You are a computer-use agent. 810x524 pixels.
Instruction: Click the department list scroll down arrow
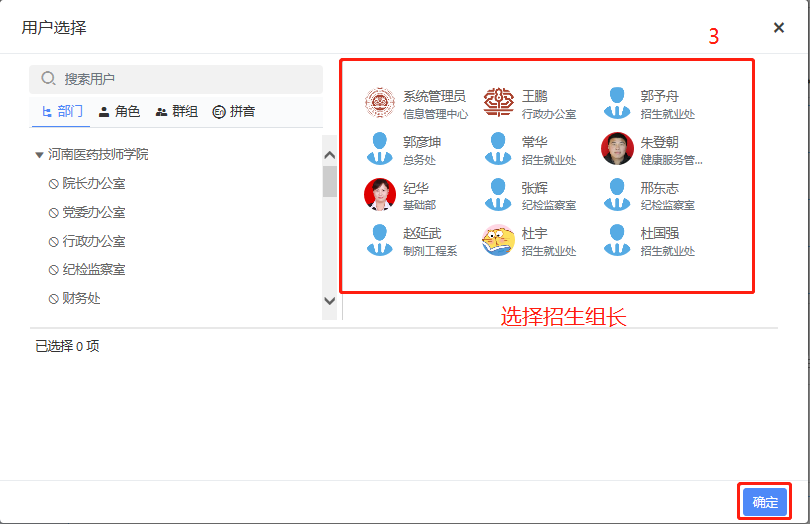tap(330, 301)
